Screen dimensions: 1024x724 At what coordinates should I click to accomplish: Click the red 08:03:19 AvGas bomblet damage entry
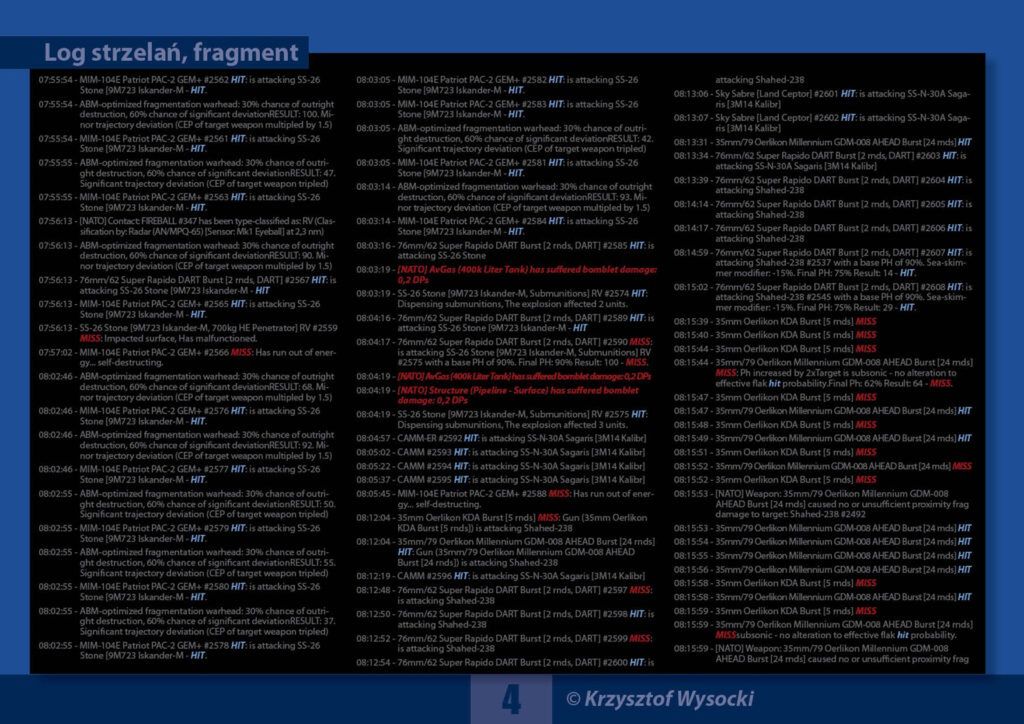506,274
